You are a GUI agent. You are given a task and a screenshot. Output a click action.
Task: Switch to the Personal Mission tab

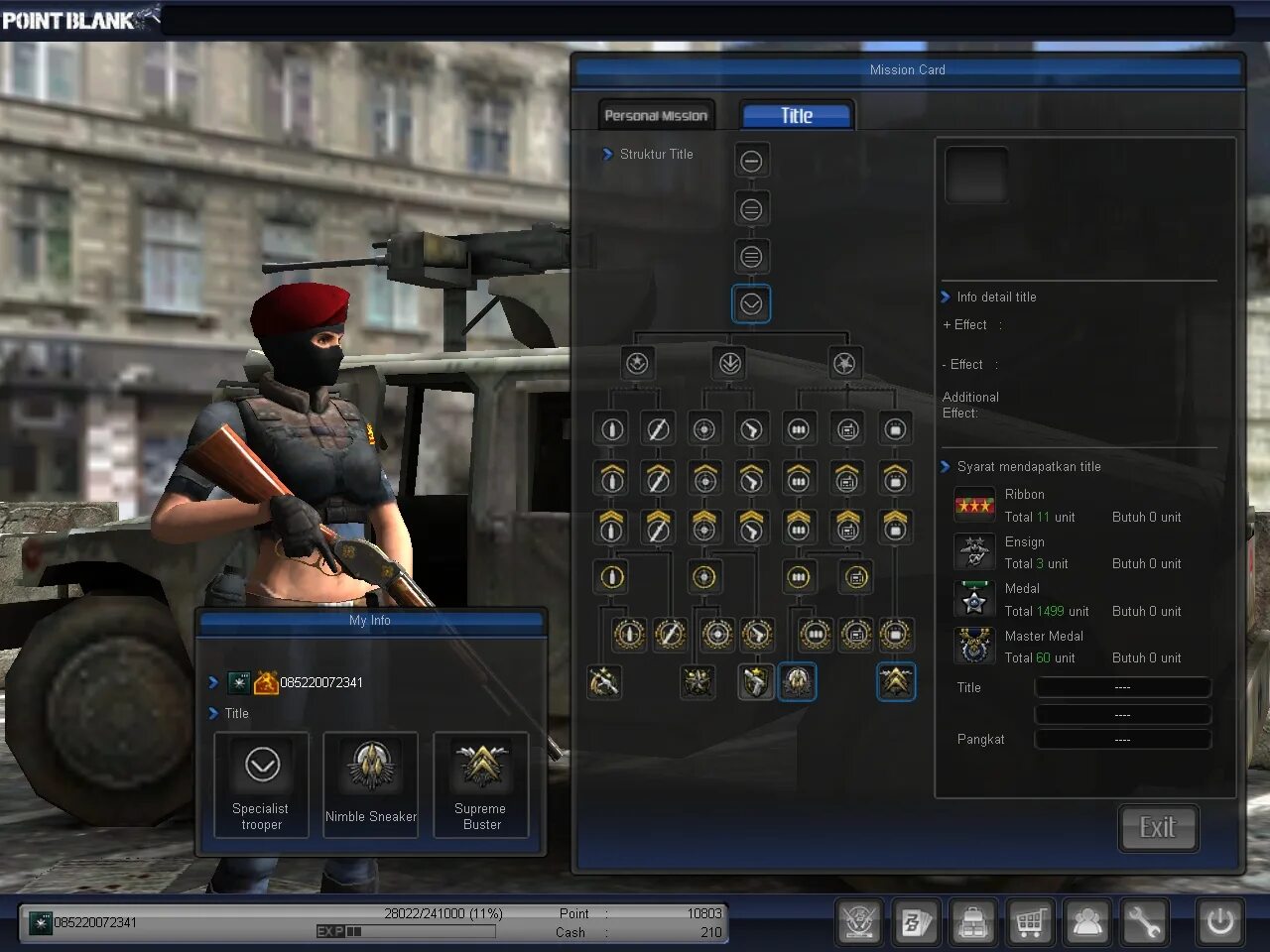[656, 115]
